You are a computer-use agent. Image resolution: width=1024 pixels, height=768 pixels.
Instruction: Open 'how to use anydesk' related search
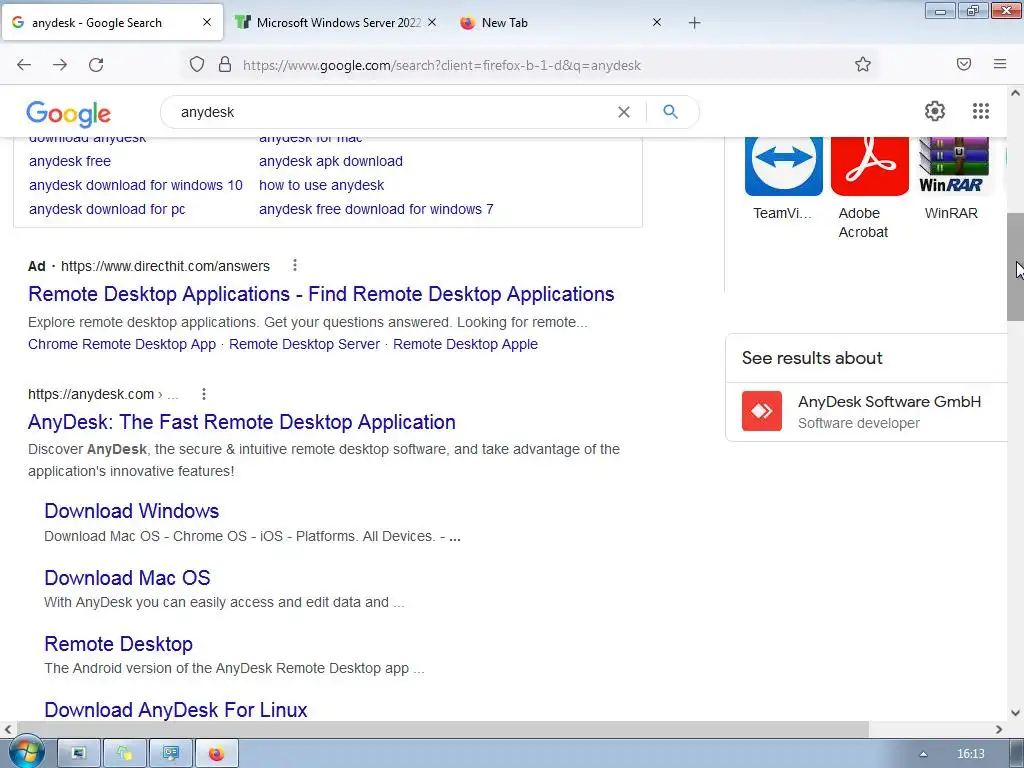point(321,185)
